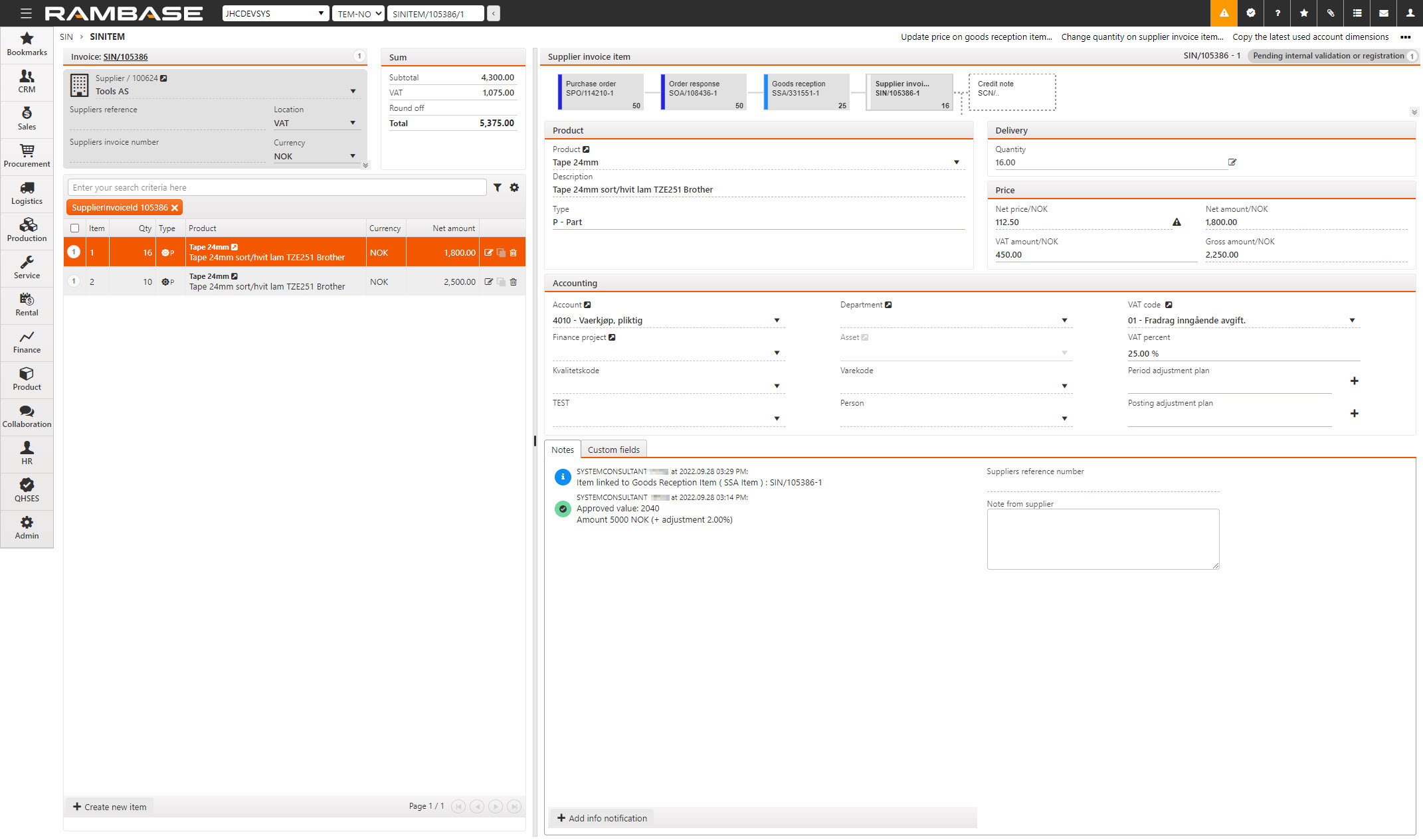Open the hamburger main menu
This screenshot has width=1423, height=840.
tap(26, 13)
